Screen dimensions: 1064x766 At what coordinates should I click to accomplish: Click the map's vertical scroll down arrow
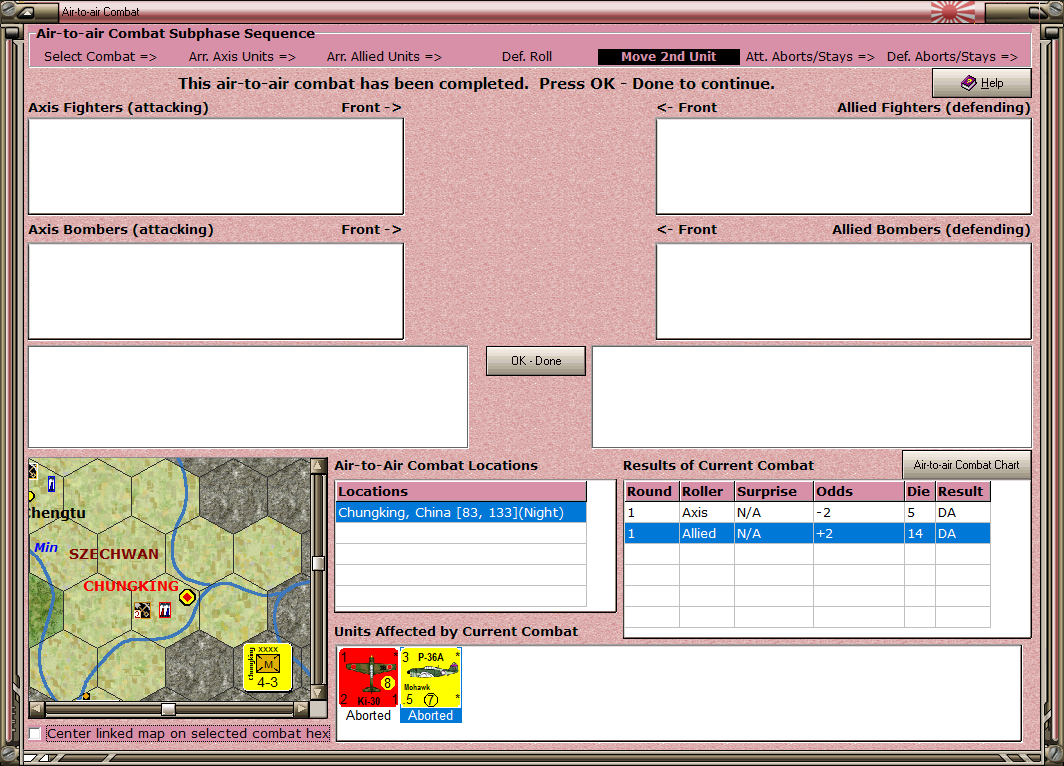[x=318, y=693]
